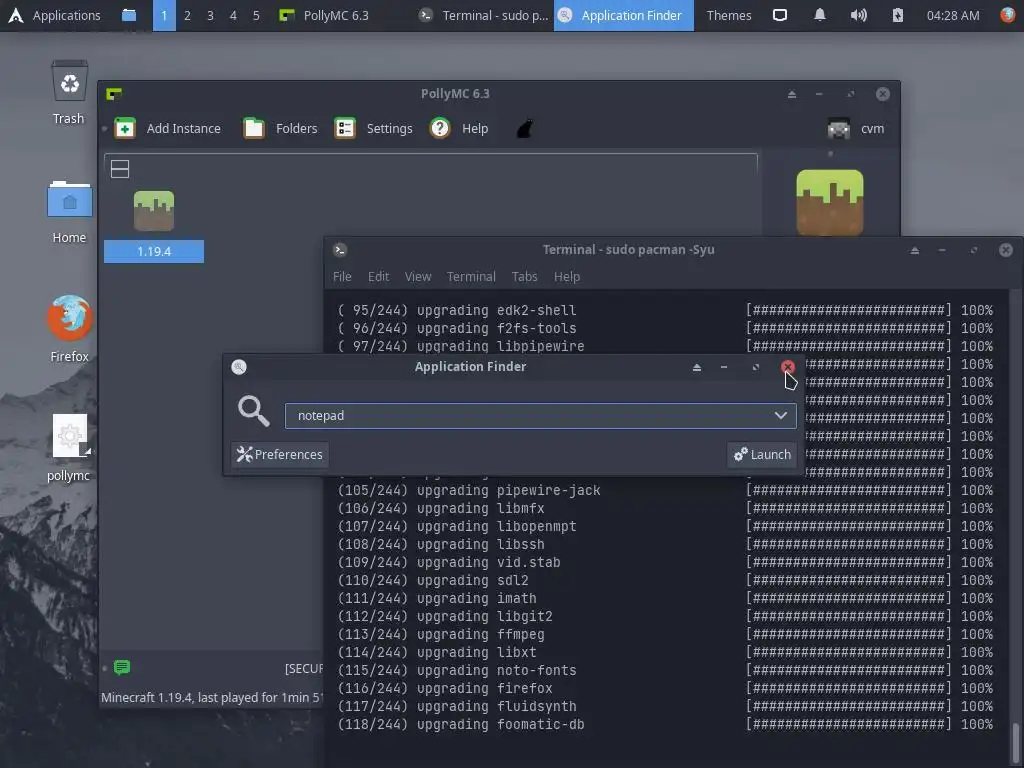1024x768 pixels.
Task: Click the file manager icon in top panel
Action: point(129,15)
